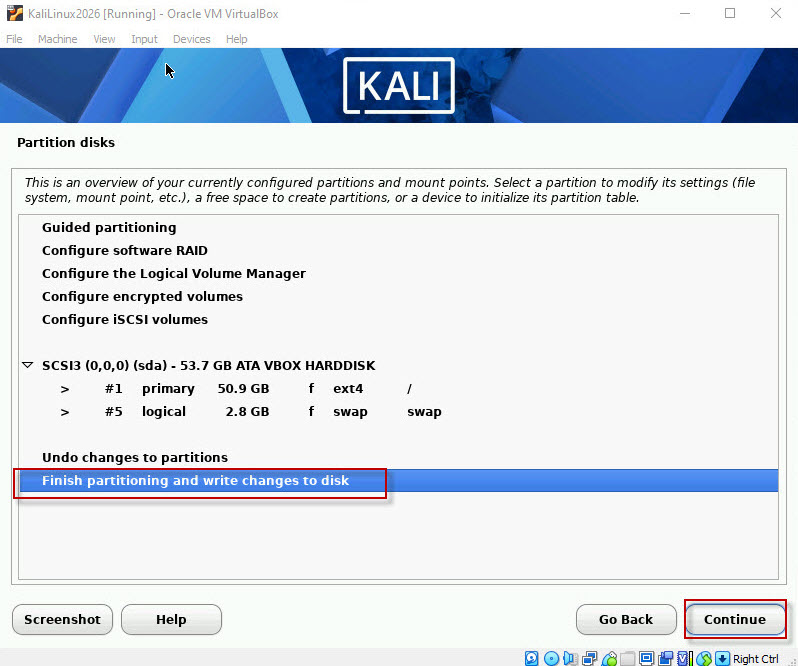Click the Go Back button
Image resolution: width=798 pixels, height=666 pixels.
(626, 619)
